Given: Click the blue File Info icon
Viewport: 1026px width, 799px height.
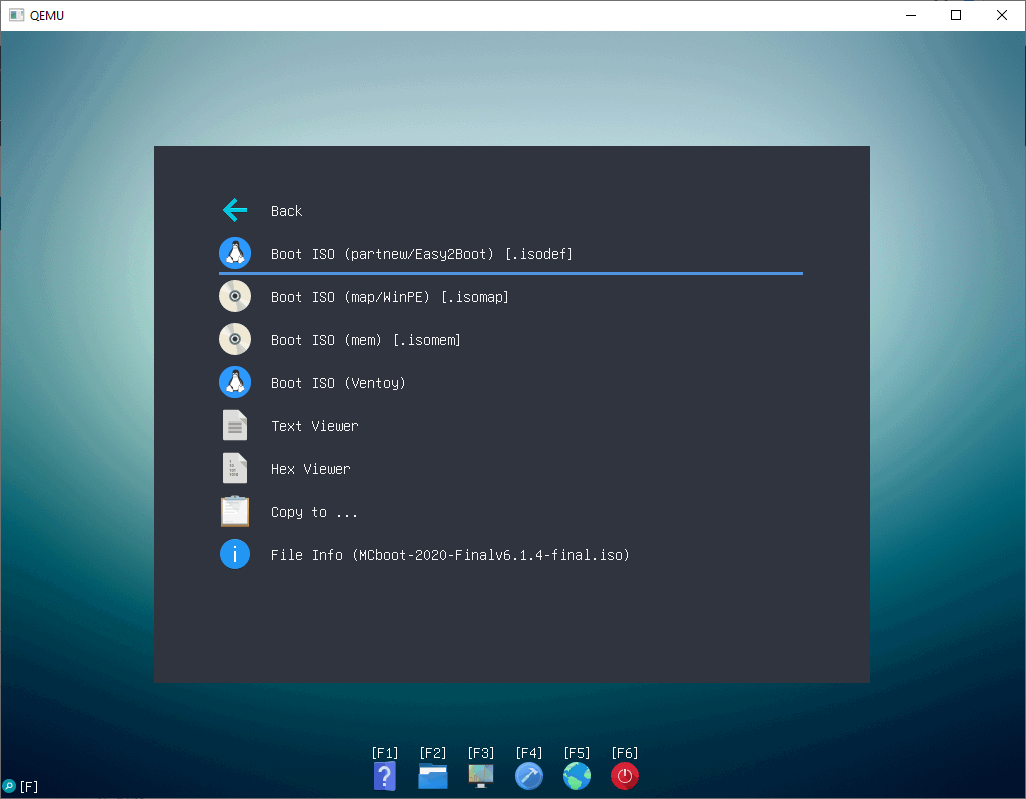Looking at the screenshot, I should 235,554.
